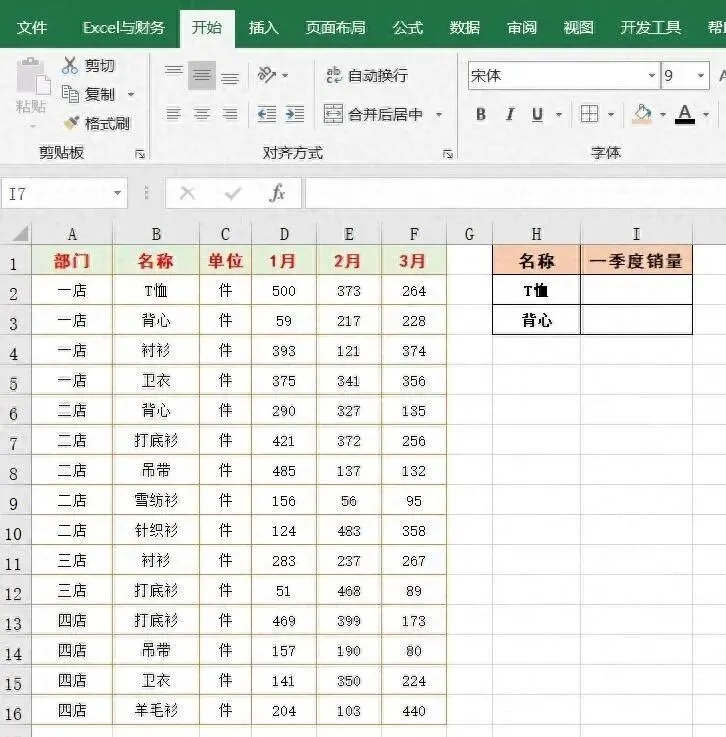Click the formula Cancel X icon

[187, 193]
